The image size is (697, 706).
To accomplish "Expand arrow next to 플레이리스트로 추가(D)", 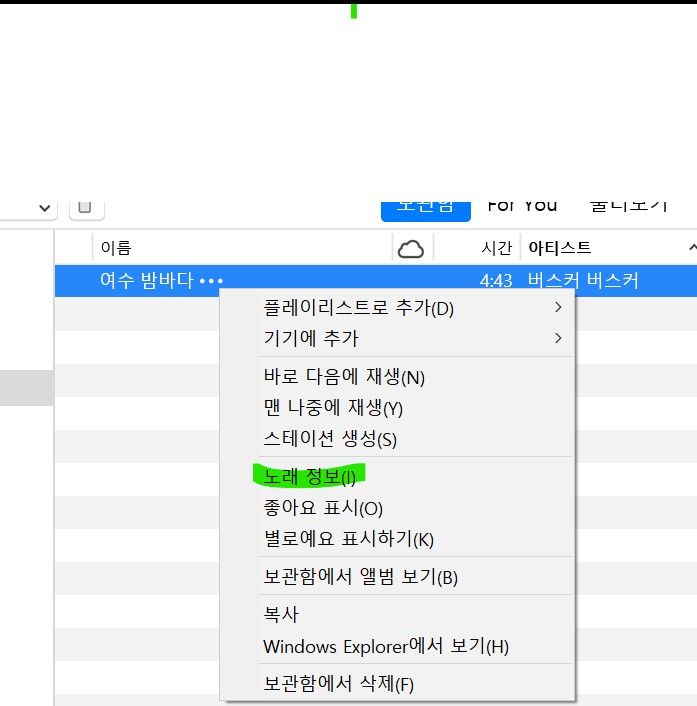I will coord(558,307).
